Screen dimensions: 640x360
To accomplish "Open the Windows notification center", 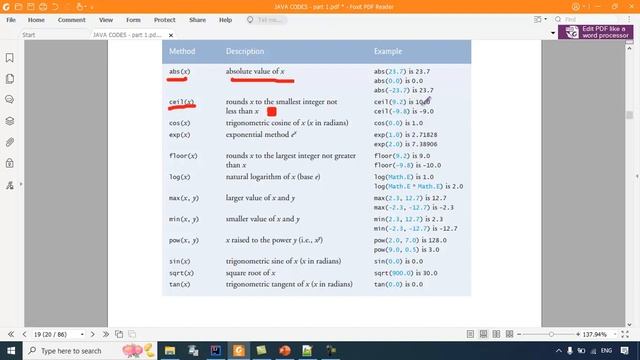I will (x=624, y=351).
